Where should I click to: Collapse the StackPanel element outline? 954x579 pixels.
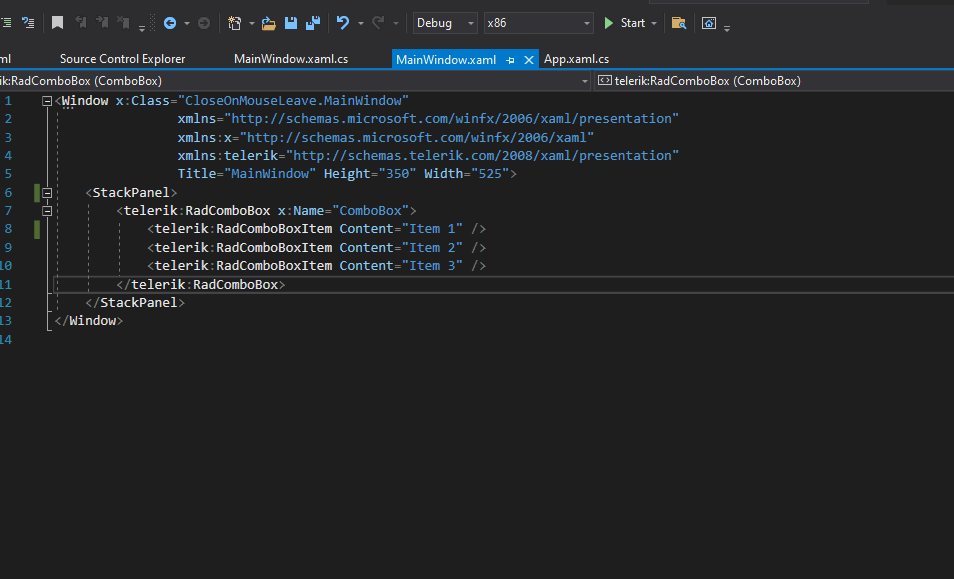(47, 192)
